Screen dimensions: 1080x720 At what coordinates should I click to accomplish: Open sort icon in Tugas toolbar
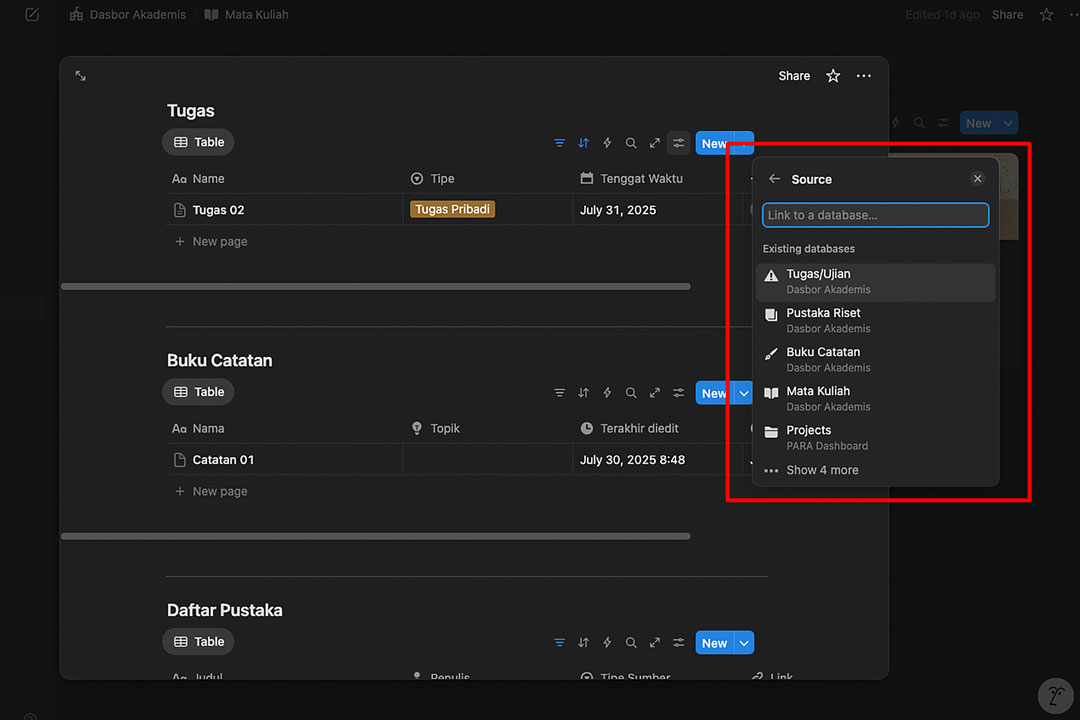583,143
